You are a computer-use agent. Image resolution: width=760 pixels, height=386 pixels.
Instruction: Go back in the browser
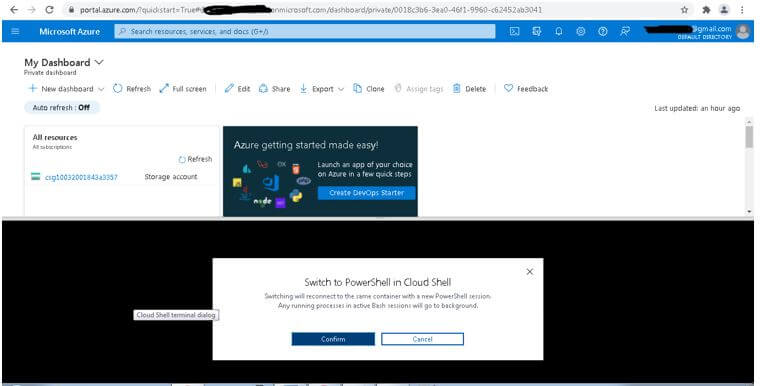14,10
